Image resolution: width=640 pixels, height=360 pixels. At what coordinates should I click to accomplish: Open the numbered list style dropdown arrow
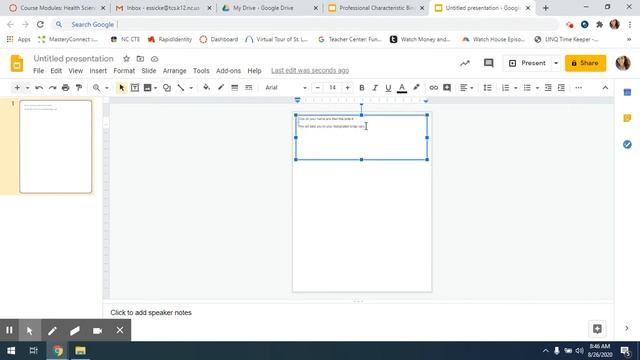point(516,88)
